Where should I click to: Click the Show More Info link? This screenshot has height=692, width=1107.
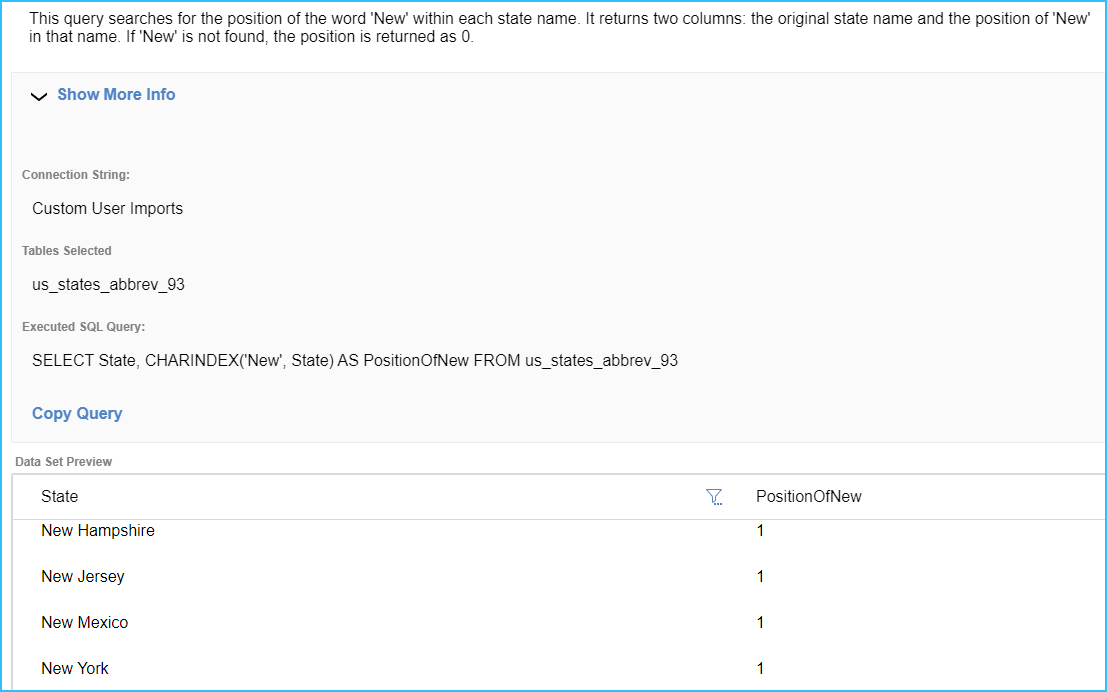(116, 95)
